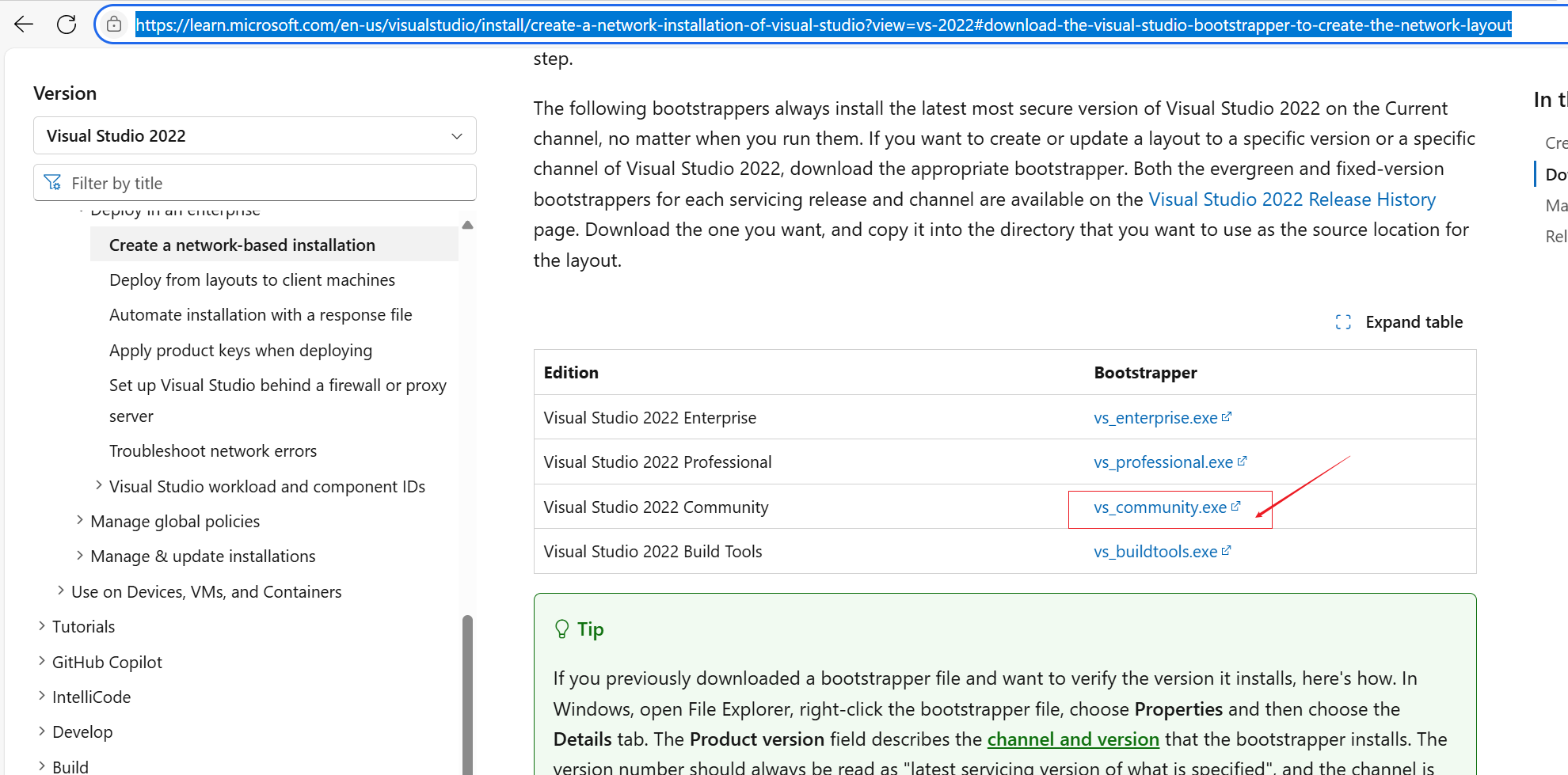The image size is (1568, 775).
Task: Click the browser back arrow
Action: coord(24,25)
